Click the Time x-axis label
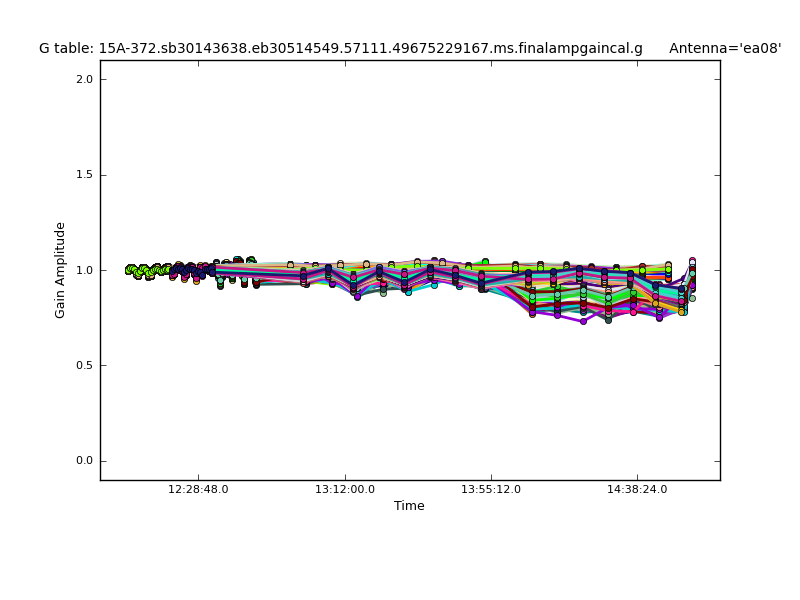 409,506
